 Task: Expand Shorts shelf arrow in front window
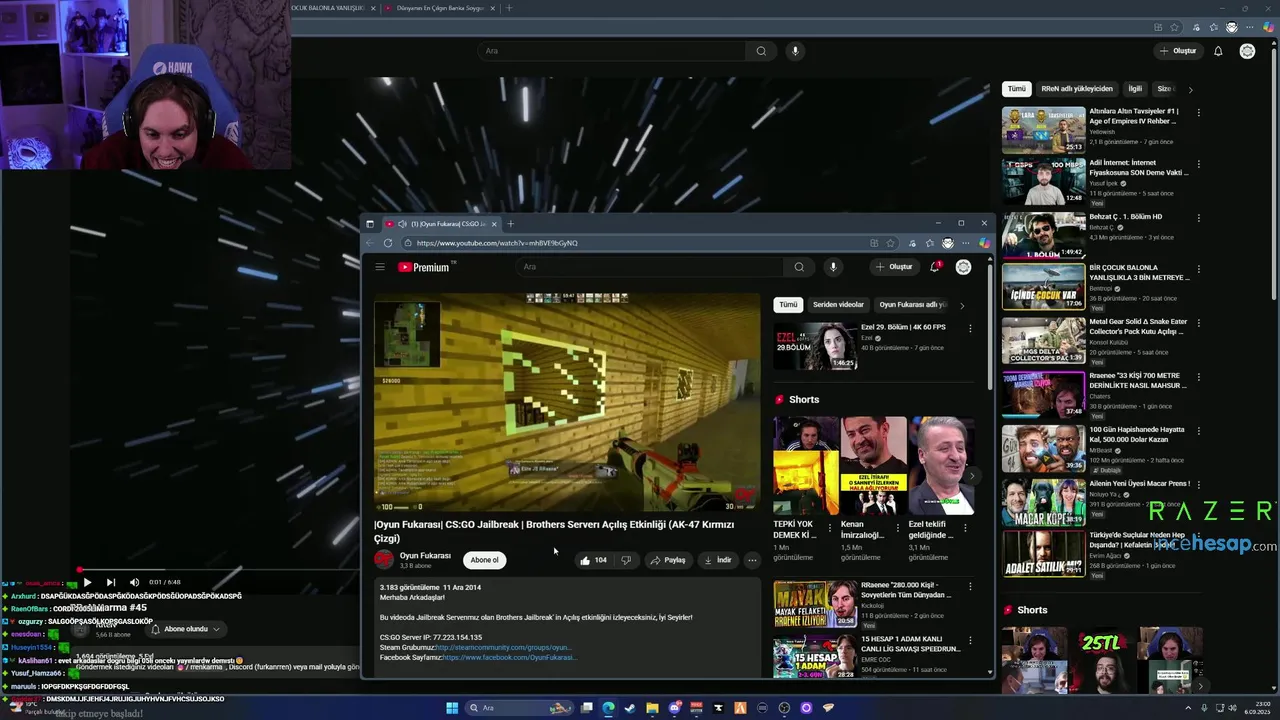[971, 476]
